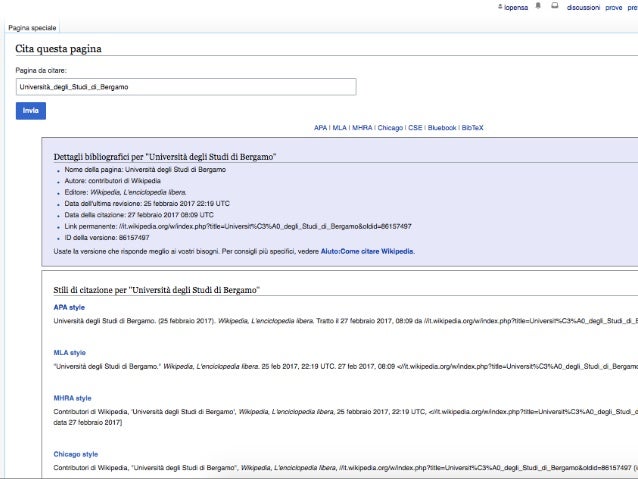The image size is (638, 479).
Task: Click 'Autore: contributori di Wikipedia' entry
Action: click(112, 181)
